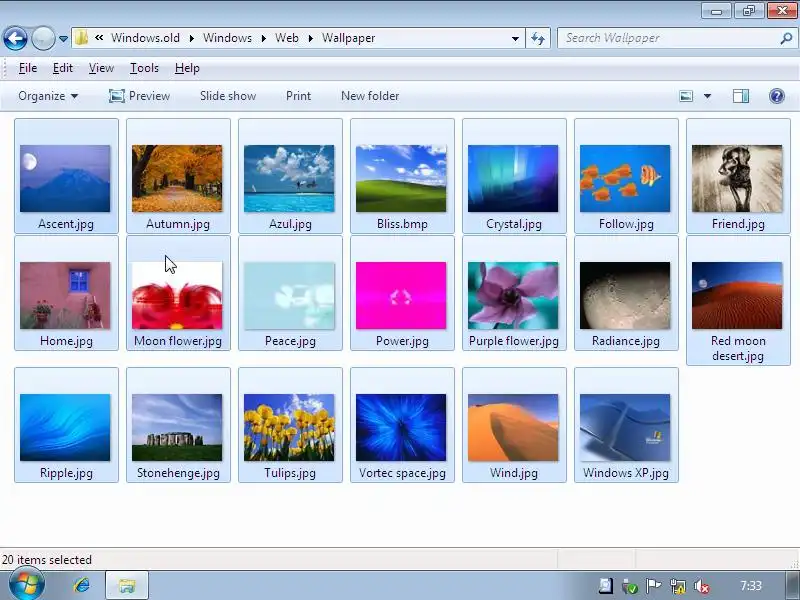
Task: Select Moon flower.jpg thumbnail
Action: [178, 293]
